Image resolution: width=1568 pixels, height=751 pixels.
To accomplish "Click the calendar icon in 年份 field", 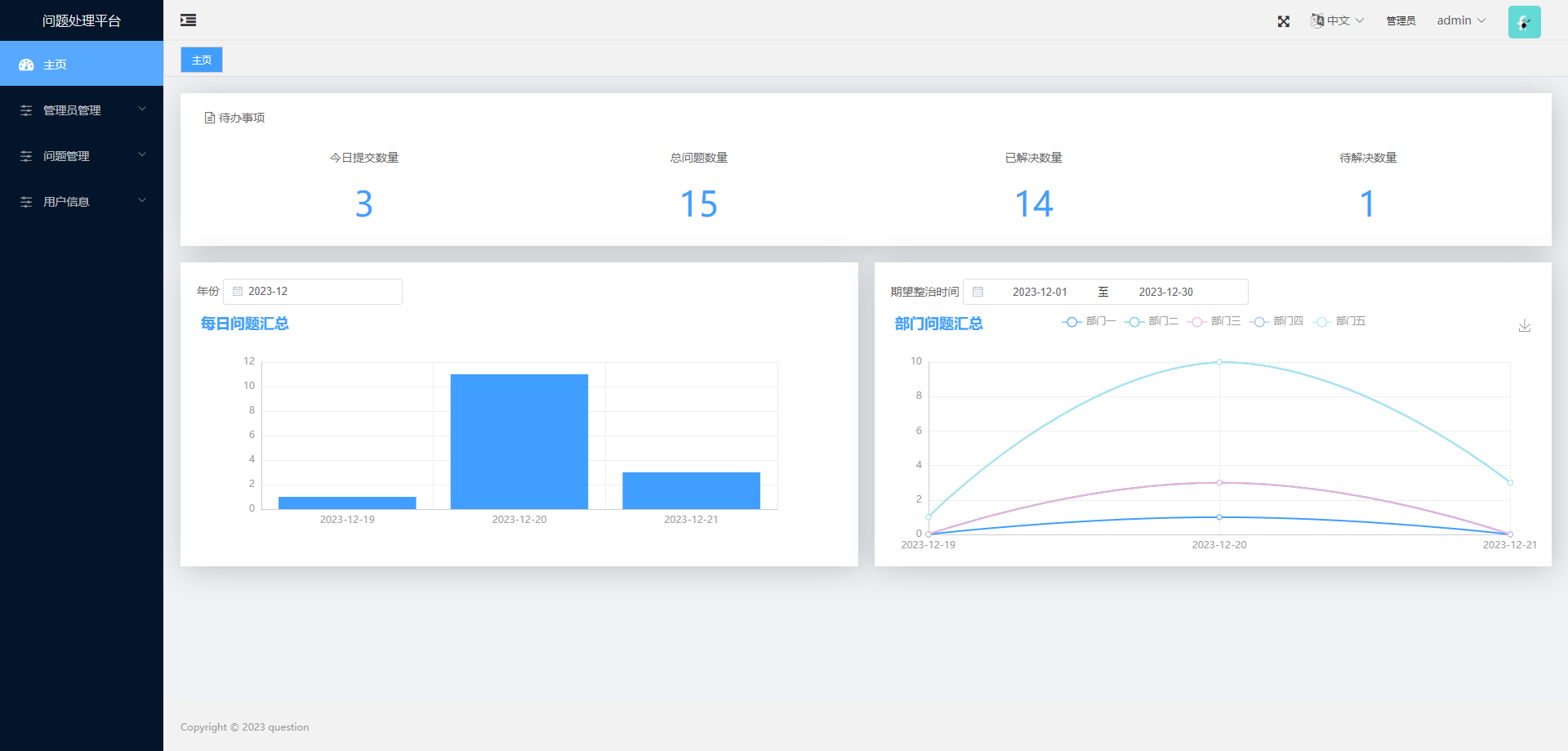I will (x=238, y=292).
